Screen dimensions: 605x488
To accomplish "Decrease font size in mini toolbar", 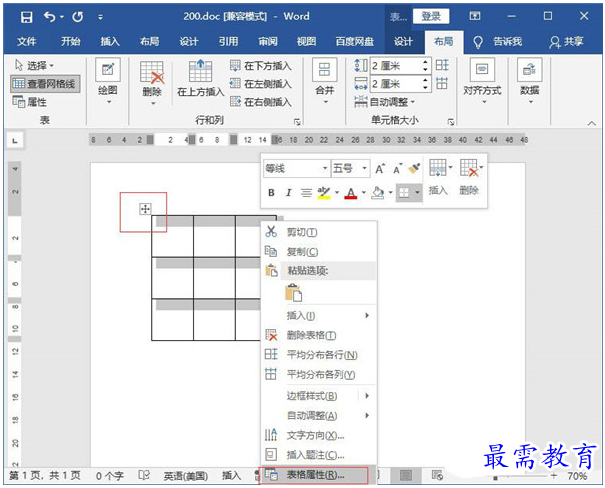I will [397, 169].
